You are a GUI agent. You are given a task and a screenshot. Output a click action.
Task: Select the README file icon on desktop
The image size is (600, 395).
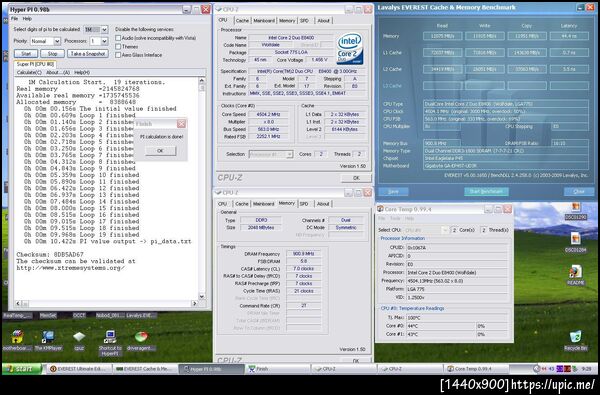pos(576,272)
